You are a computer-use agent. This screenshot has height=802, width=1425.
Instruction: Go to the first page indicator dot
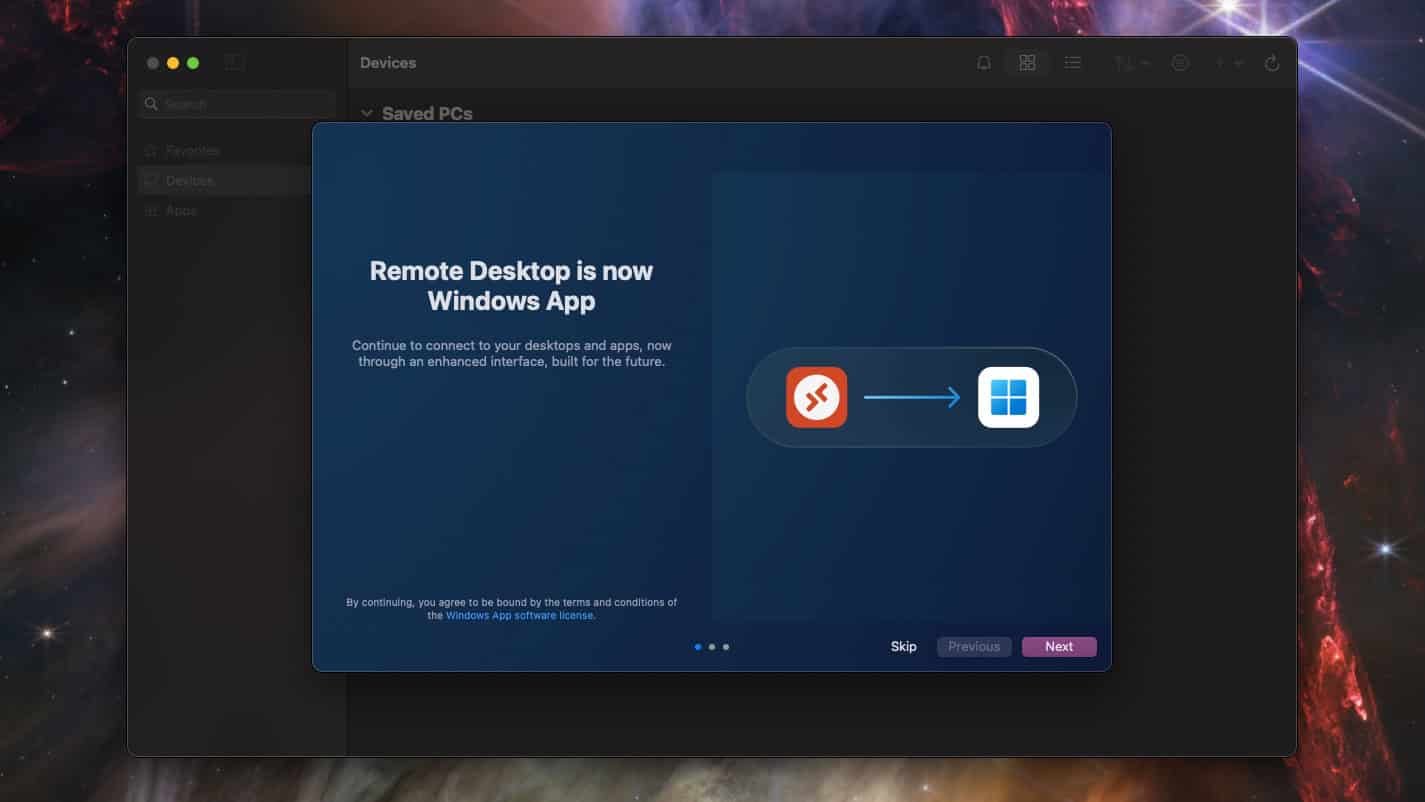click(x=698, y=647)
